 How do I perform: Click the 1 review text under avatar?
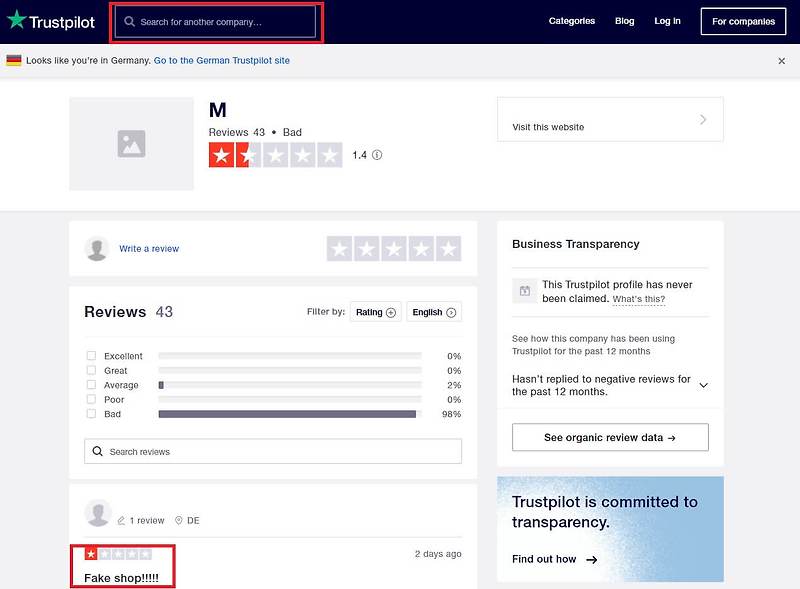click(x=147, y=521)
